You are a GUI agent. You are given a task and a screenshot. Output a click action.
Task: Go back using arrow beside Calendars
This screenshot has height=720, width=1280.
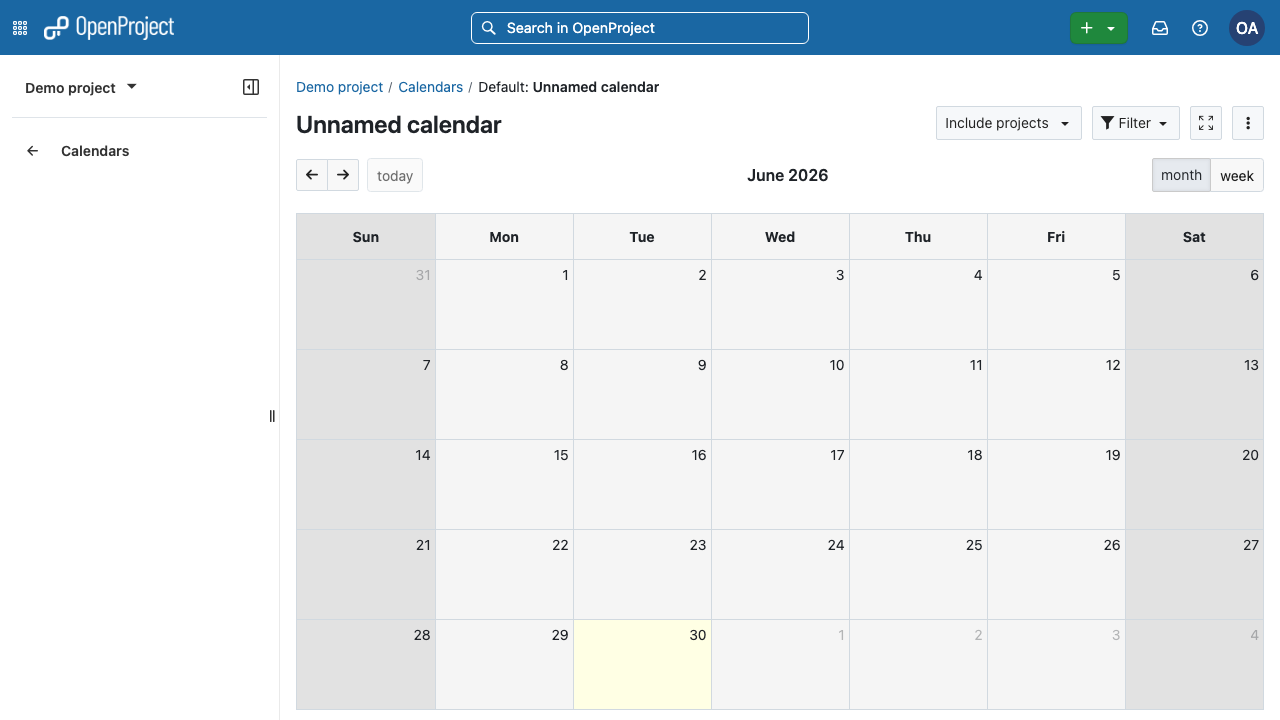pos(33,151)
